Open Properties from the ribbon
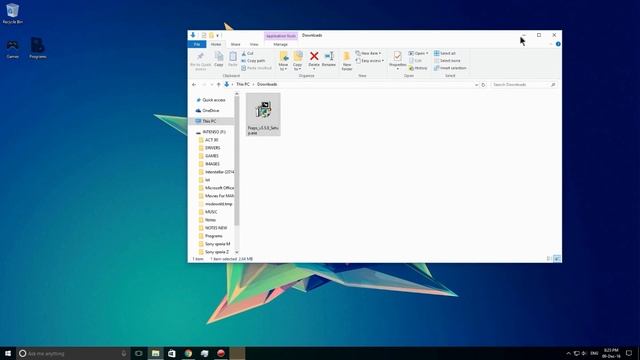 (x=397, y=60)
